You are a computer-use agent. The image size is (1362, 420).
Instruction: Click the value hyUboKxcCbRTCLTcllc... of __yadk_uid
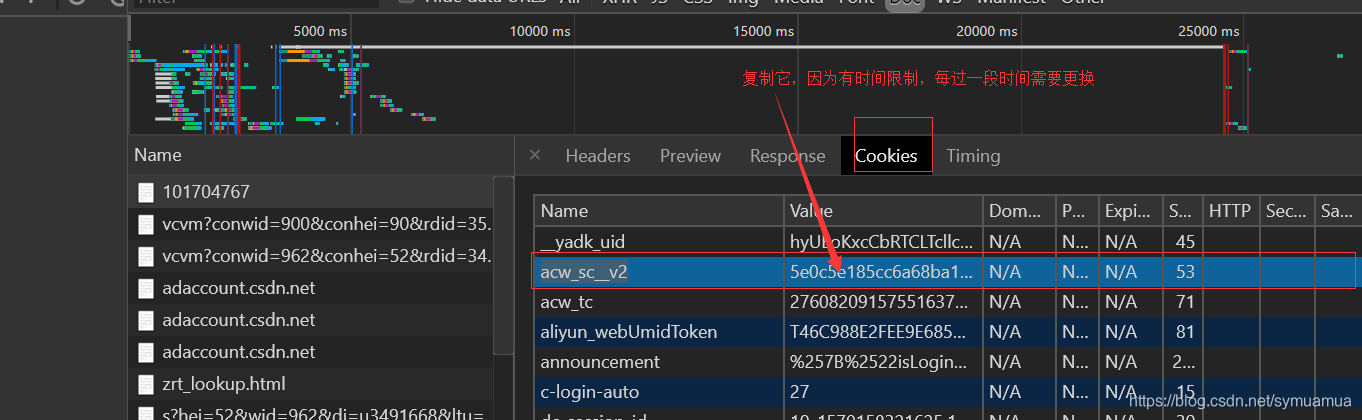point(881,241)
